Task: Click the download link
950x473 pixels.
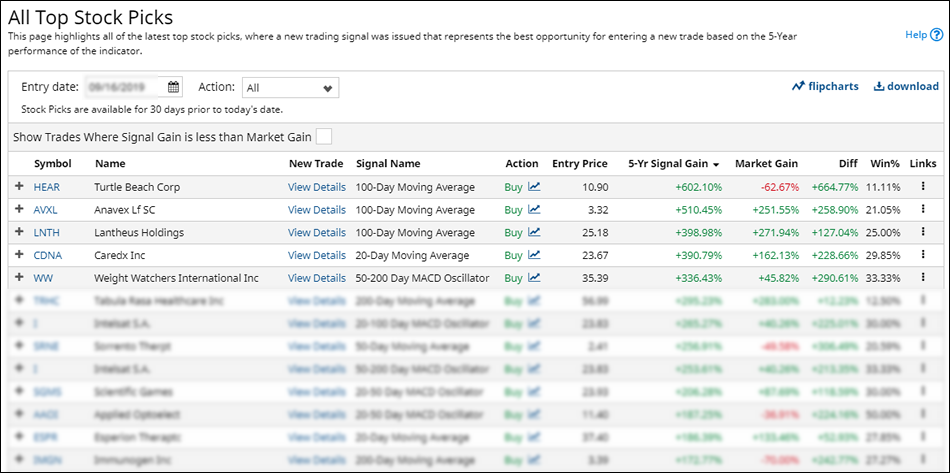Action: (906, 86)
